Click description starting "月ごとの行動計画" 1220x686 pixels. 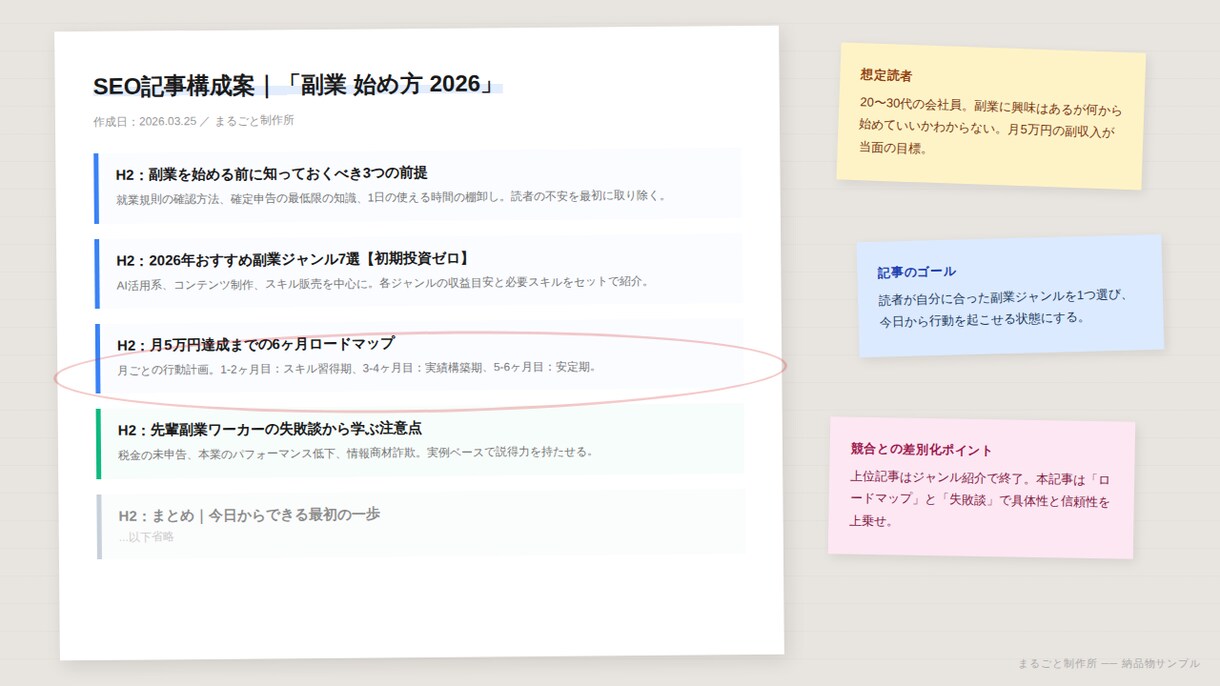[x=358, y=368]
